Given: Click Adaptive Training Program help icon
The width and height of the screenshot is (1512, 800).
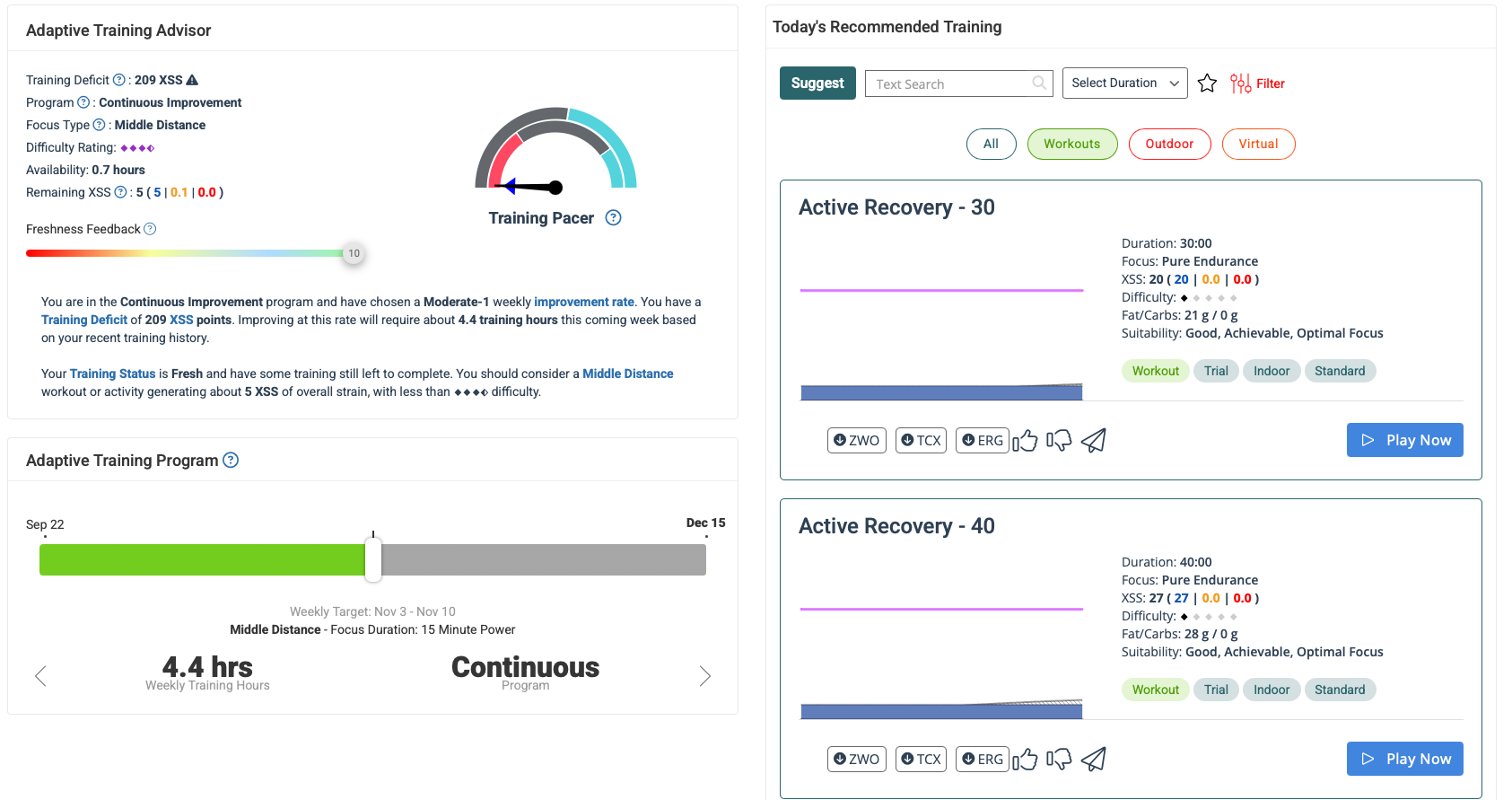Looking at the screenshot, I should tap(231, 461).
